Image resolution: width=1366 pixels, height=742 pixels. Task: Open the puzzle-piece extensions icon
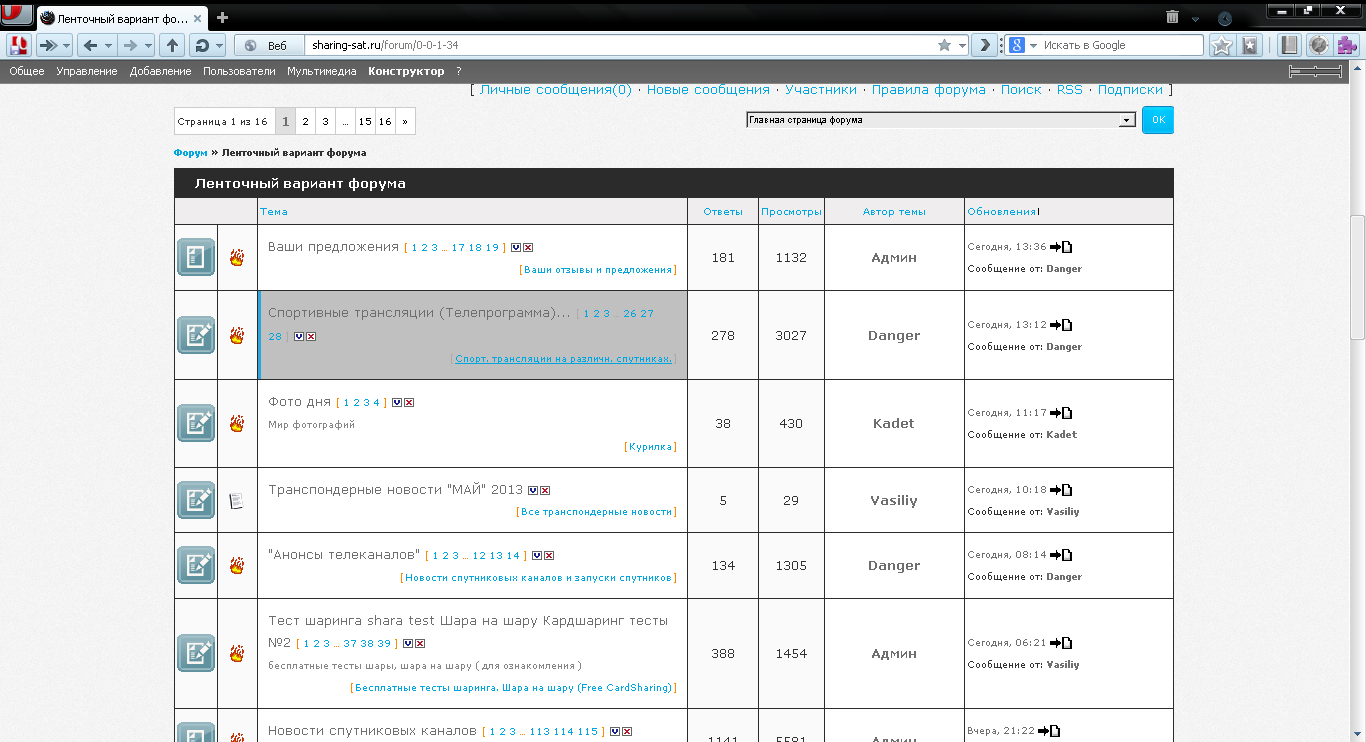[1346, 45]
